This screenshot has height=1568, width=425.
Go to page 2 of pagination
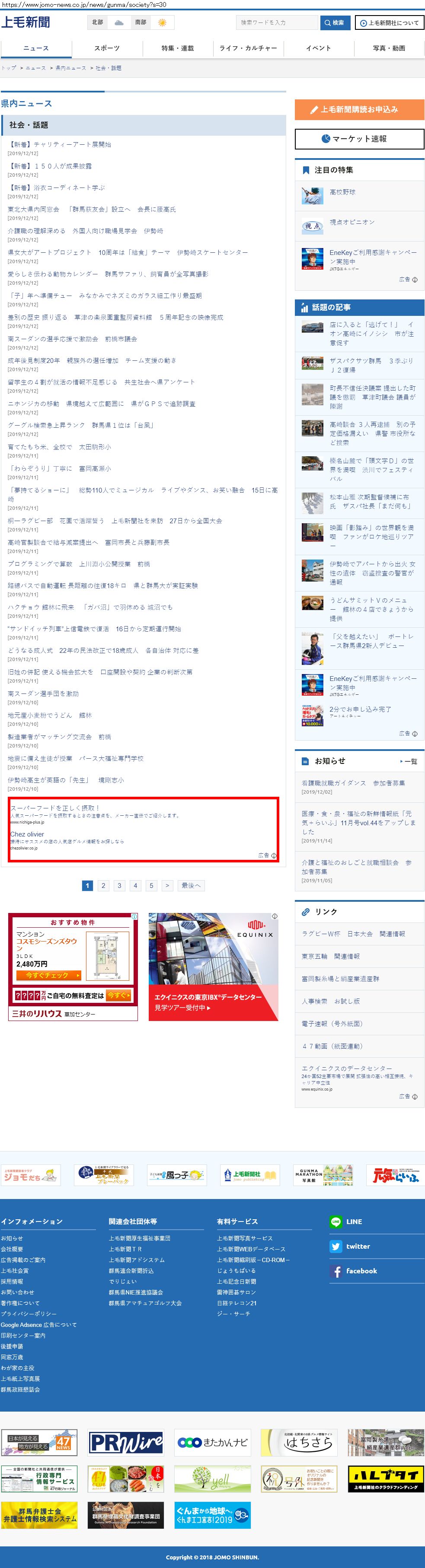click(x=103, y=886)
